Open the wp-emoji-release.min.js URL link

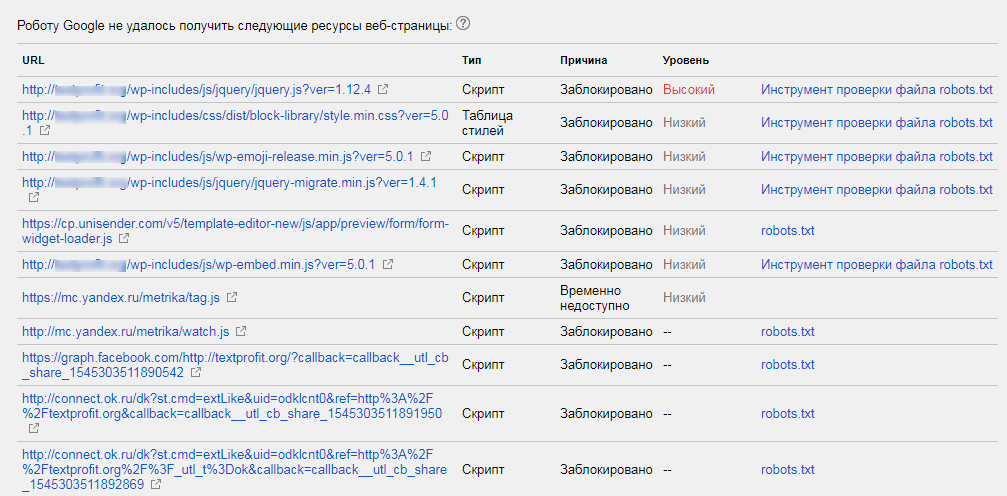218,156
